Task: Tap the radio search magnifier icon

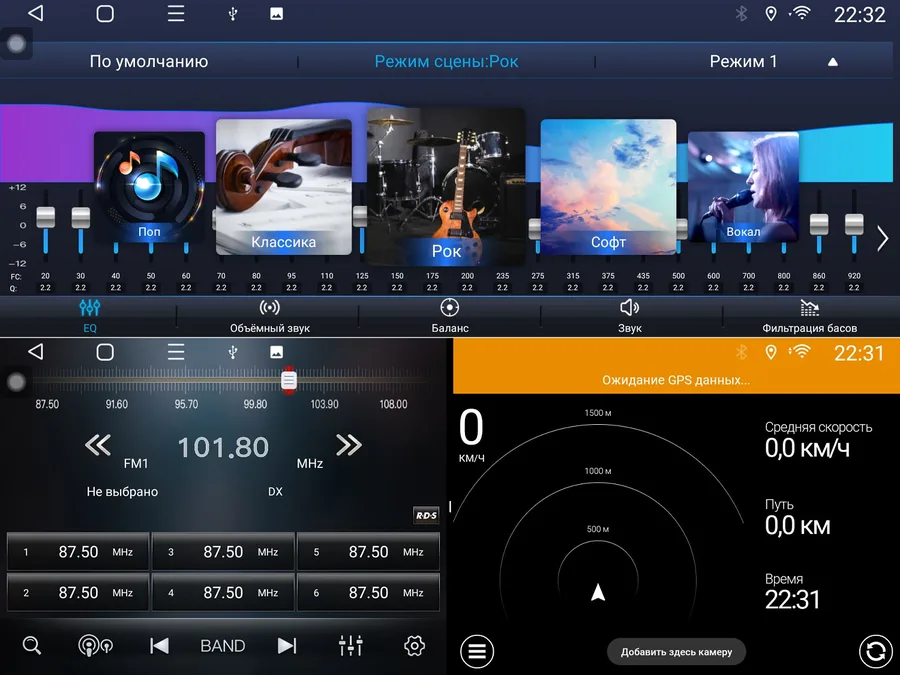Action: pos(32,646)
